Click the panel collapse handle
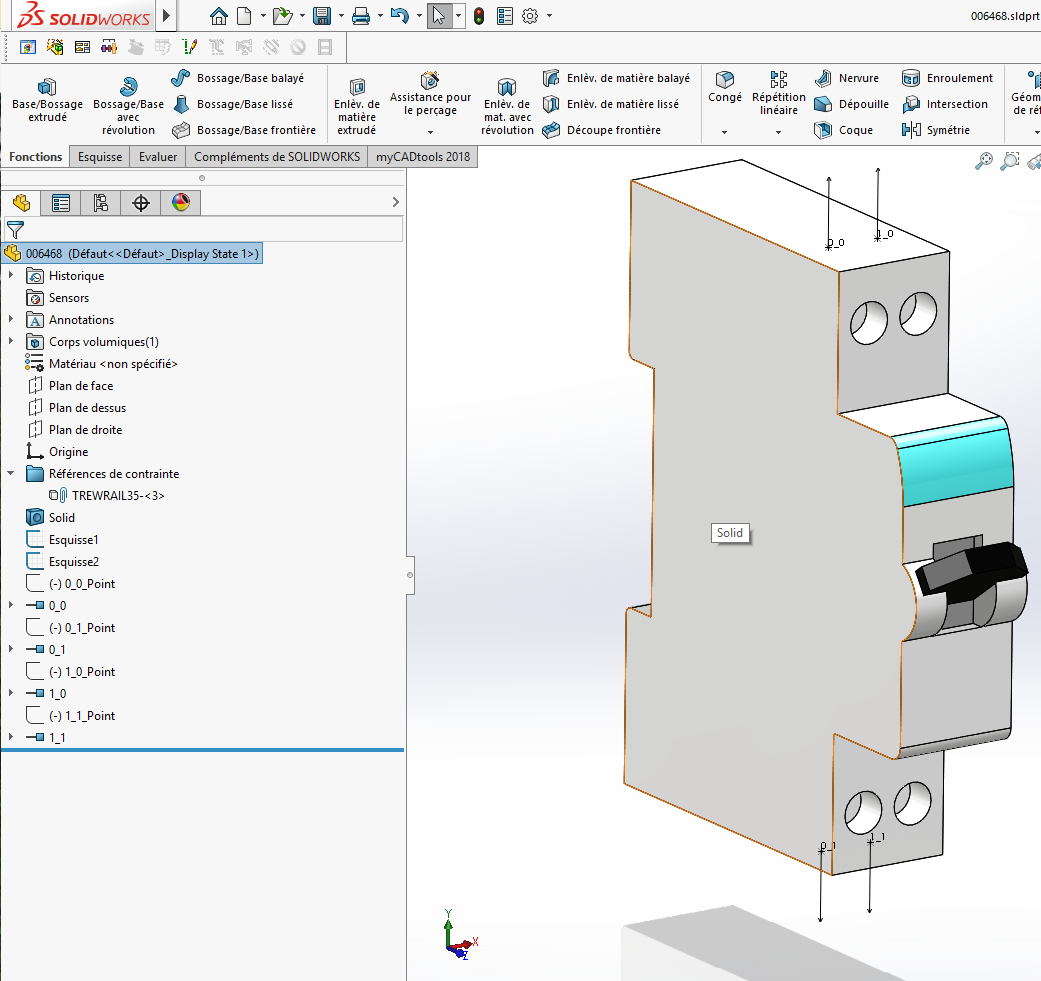The image size is (1041, 981). [410, 575]
